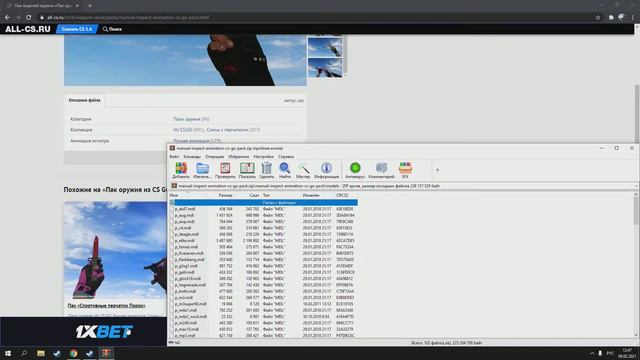The height and width of the screenshot is (360, 640).
Task: Click the Скины с перчатками link
Action: click(227, 130)
